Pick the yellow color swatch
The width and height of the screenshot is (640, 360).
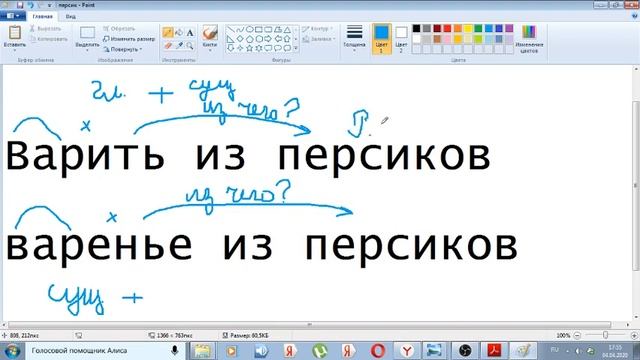click(x=468, y=28)
